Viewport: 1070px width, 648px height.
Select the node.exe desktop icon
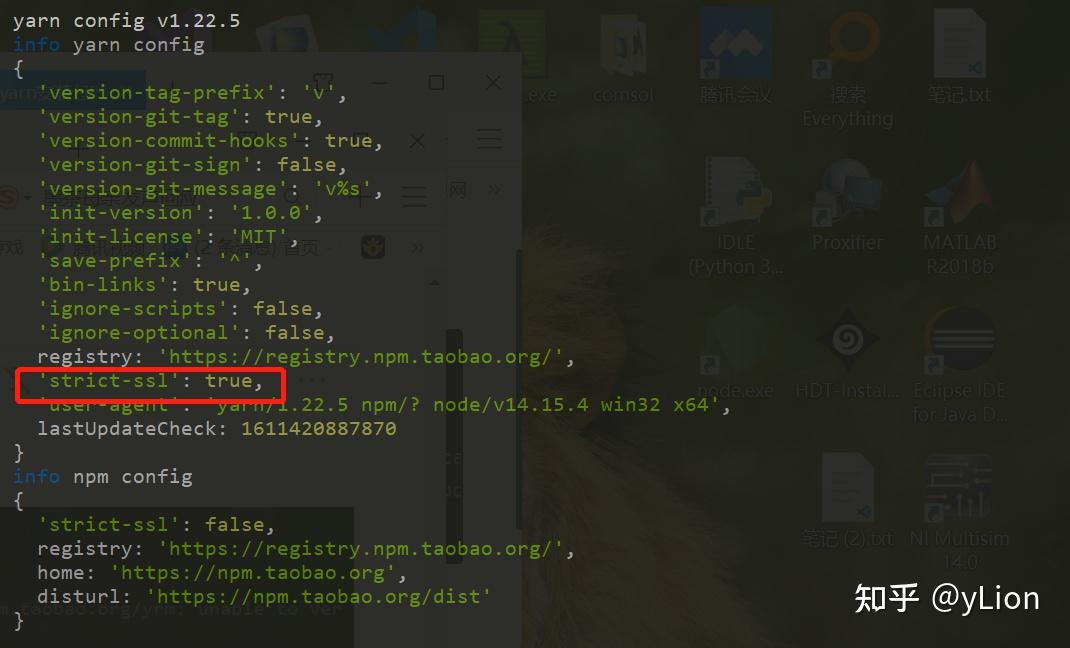736,355
